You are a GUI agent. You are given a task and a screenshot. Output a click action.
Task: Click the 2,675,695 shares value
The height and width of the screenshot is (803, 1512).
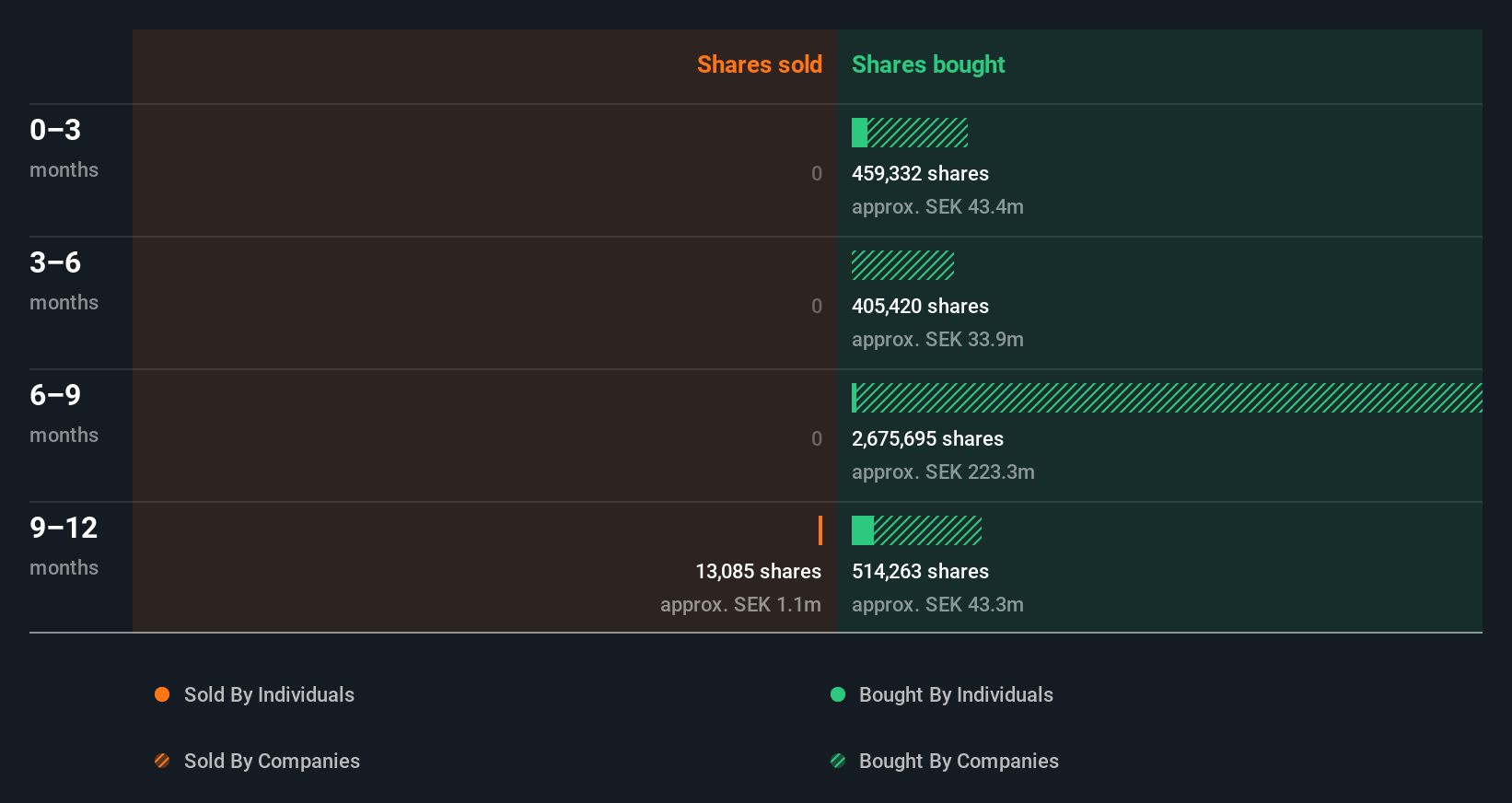pos(927,439)
